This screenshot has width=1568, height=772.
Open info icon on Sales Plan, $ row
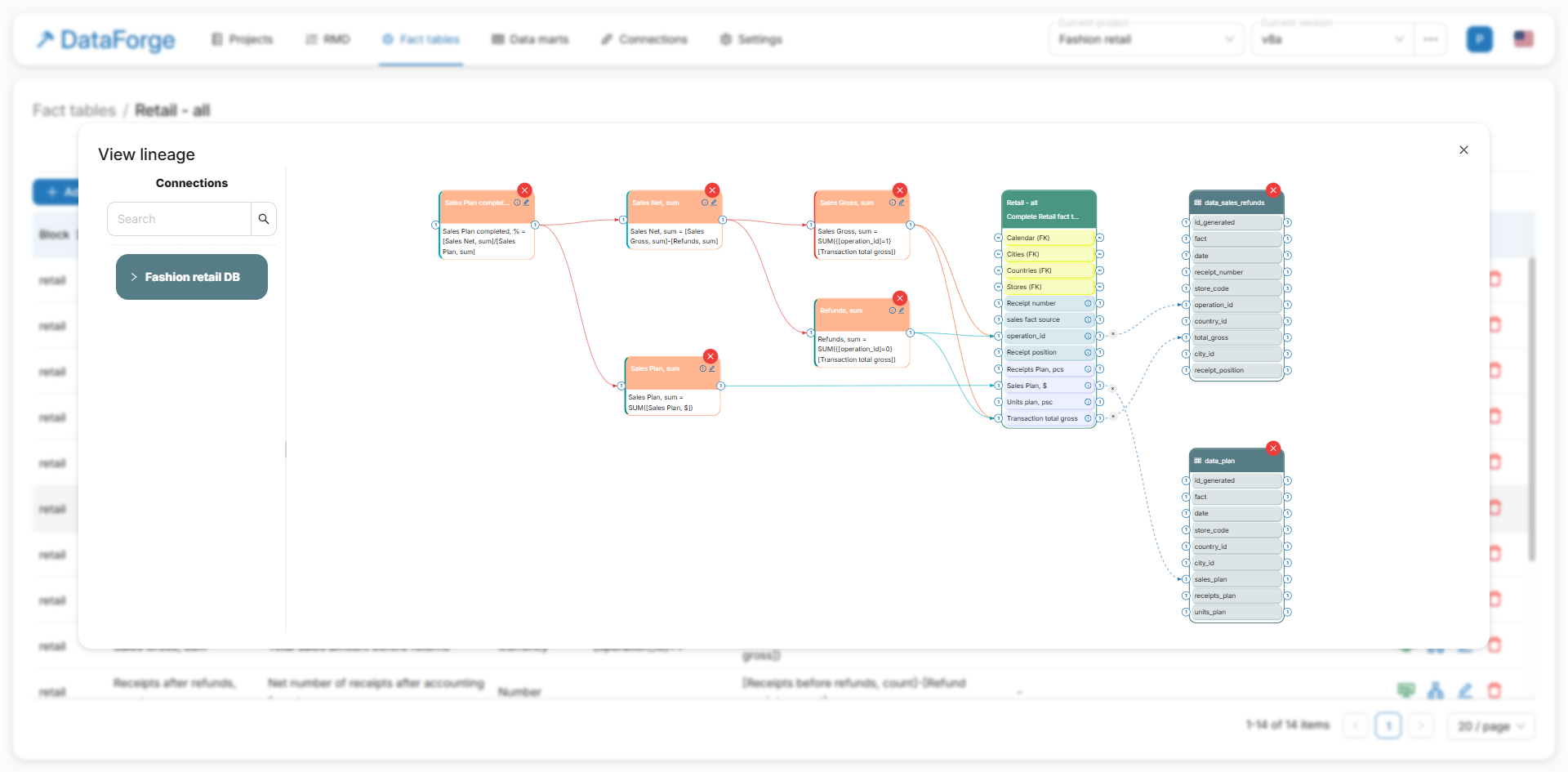tap(1087, 386)
